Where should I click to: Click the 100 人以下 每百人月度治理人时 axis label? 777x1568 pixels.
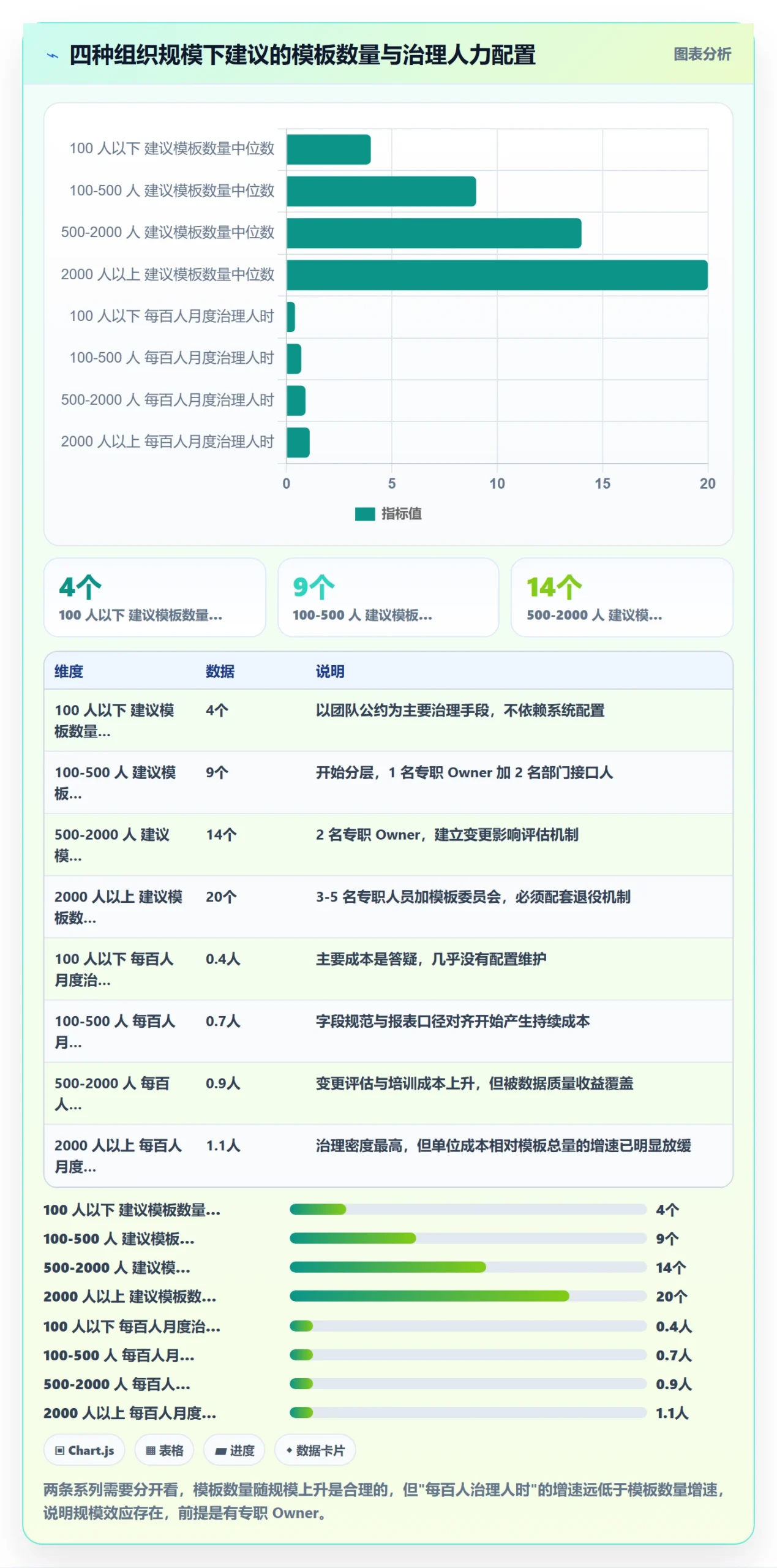tap(171, 316)
